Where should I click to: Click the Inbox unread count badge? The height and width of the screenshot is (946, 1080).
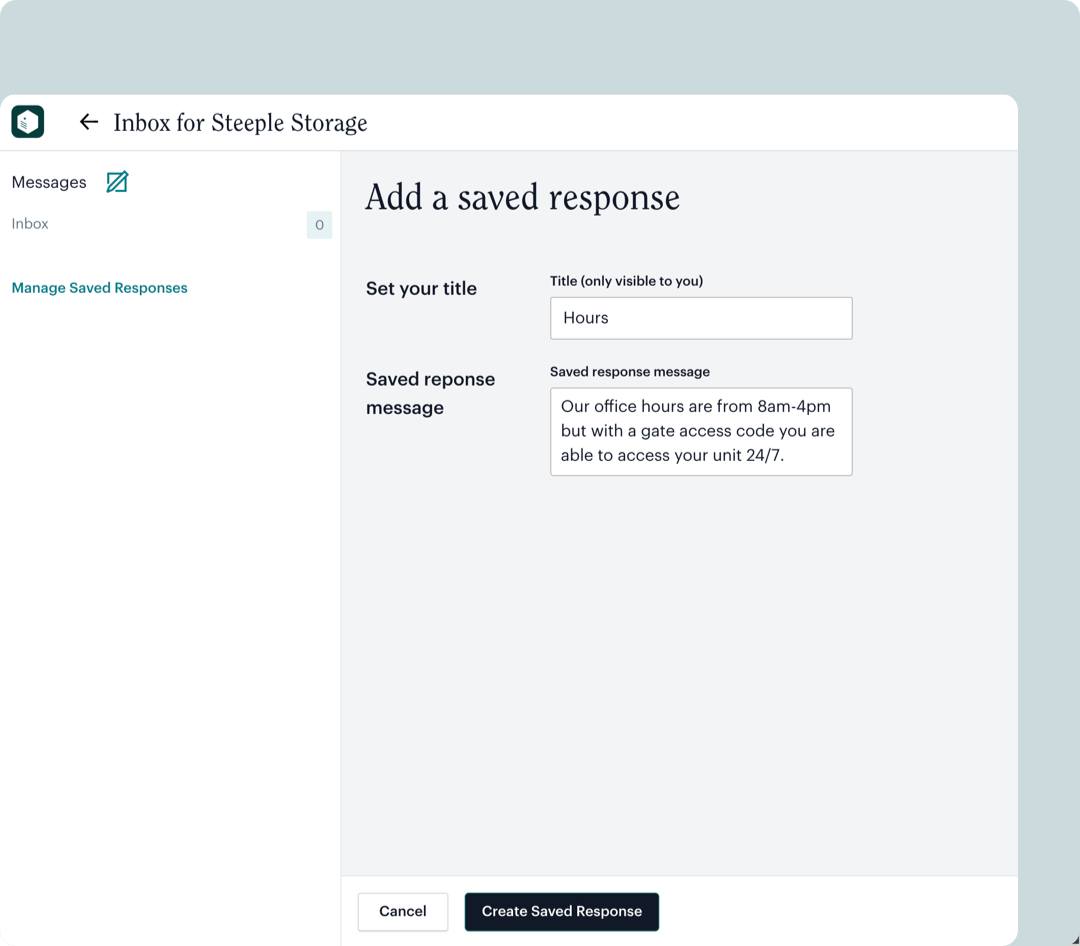(319, 225)
